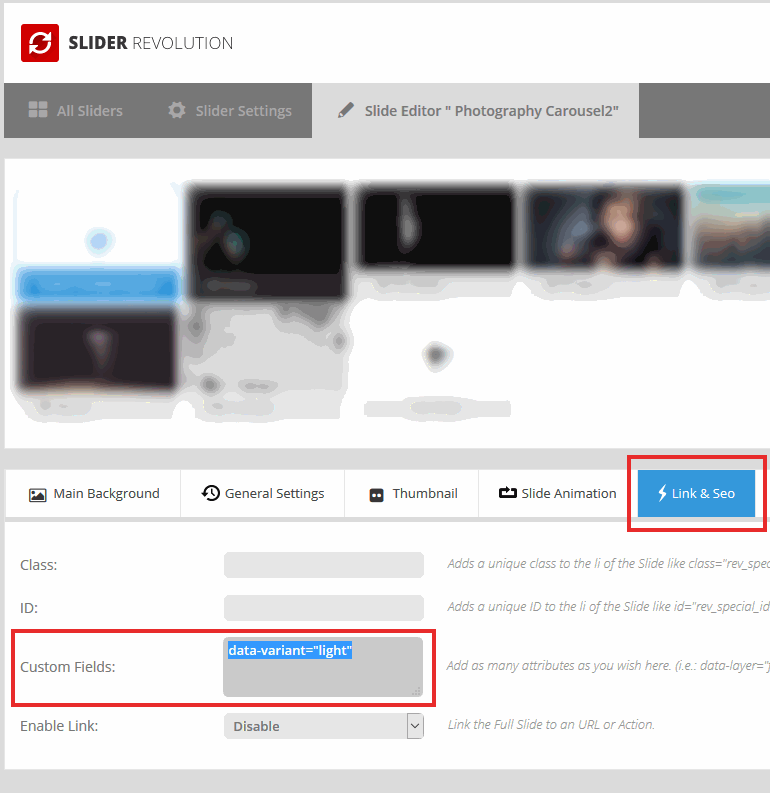
Task: Click the Slider Settings gear icon
Action: [177, 110]
